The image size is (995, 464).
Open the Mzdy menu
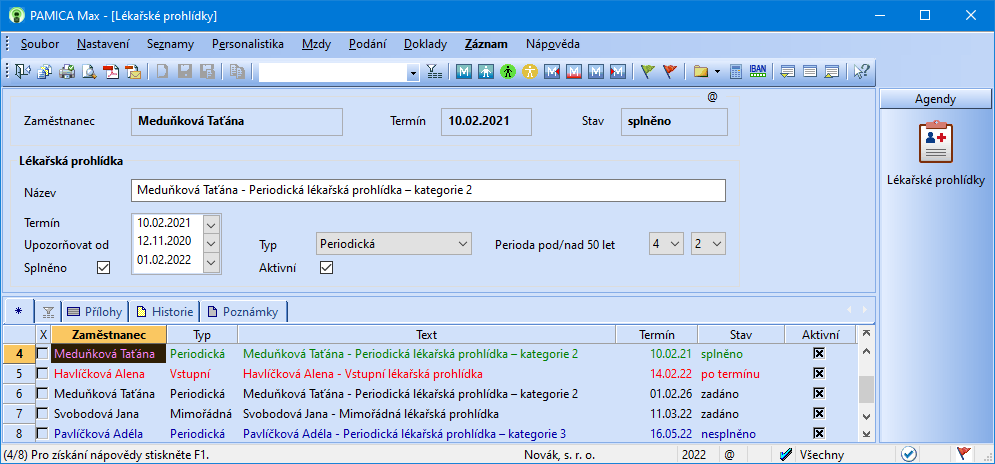[316, 44]
